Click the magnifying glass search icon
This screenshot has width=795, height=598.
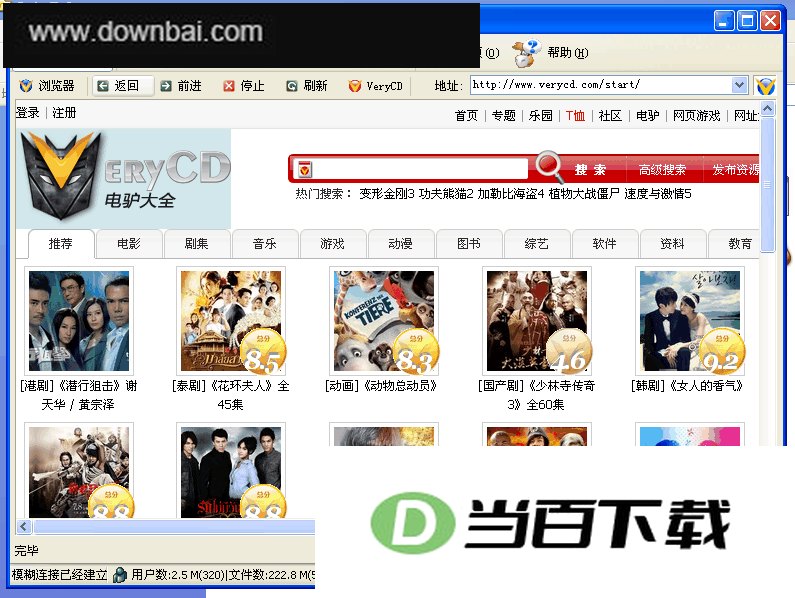pyautogui.click(x=550, y=166)
